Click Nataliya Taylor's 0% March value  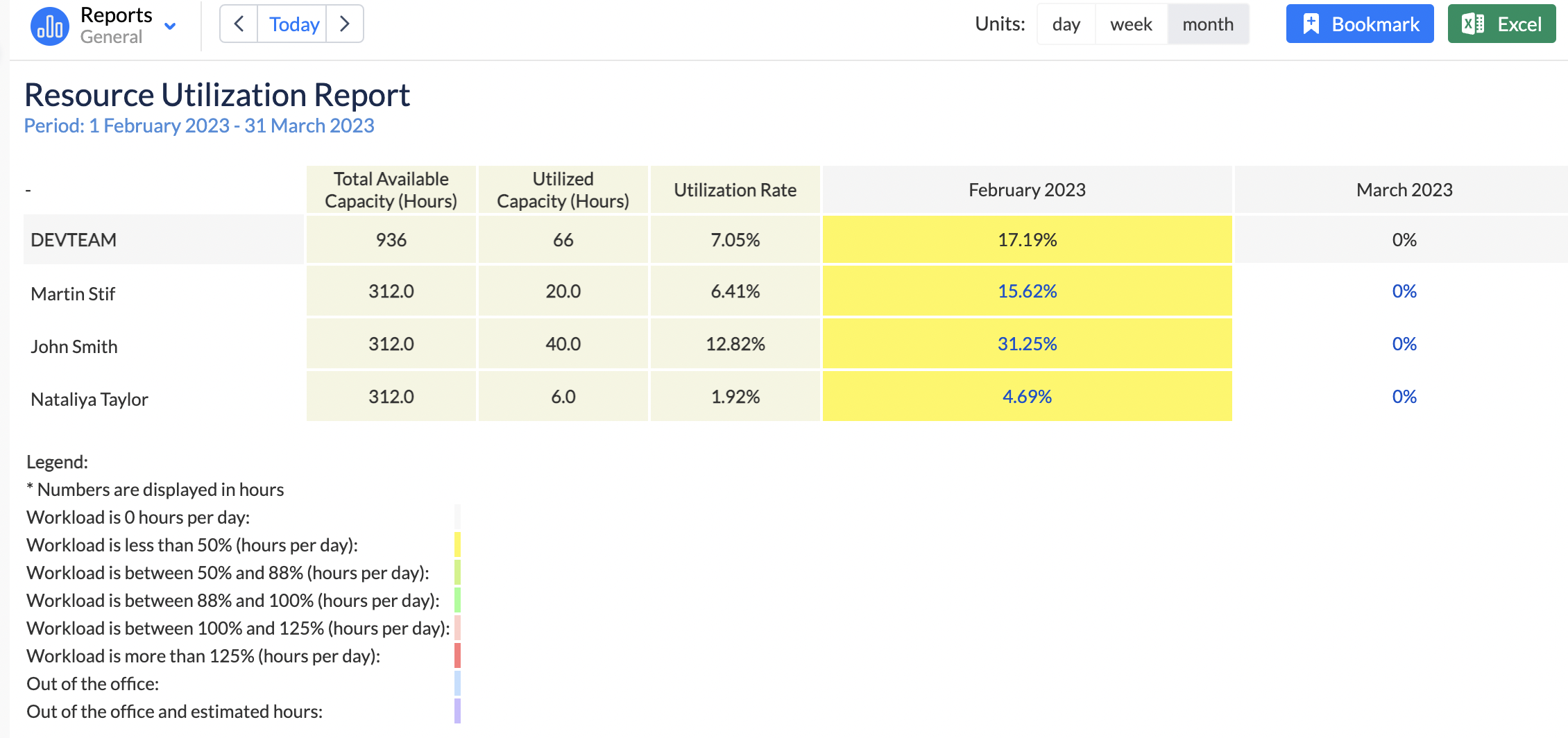click(1404, 397)
